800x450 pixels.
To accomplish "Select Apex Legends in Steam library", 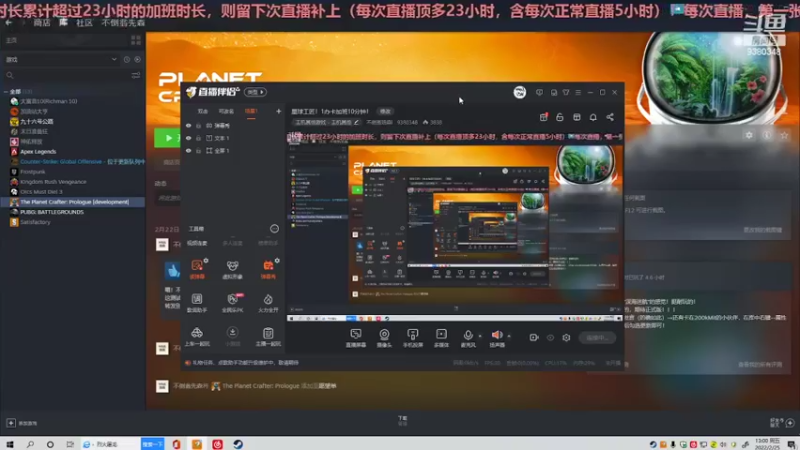I will (38, 152).
